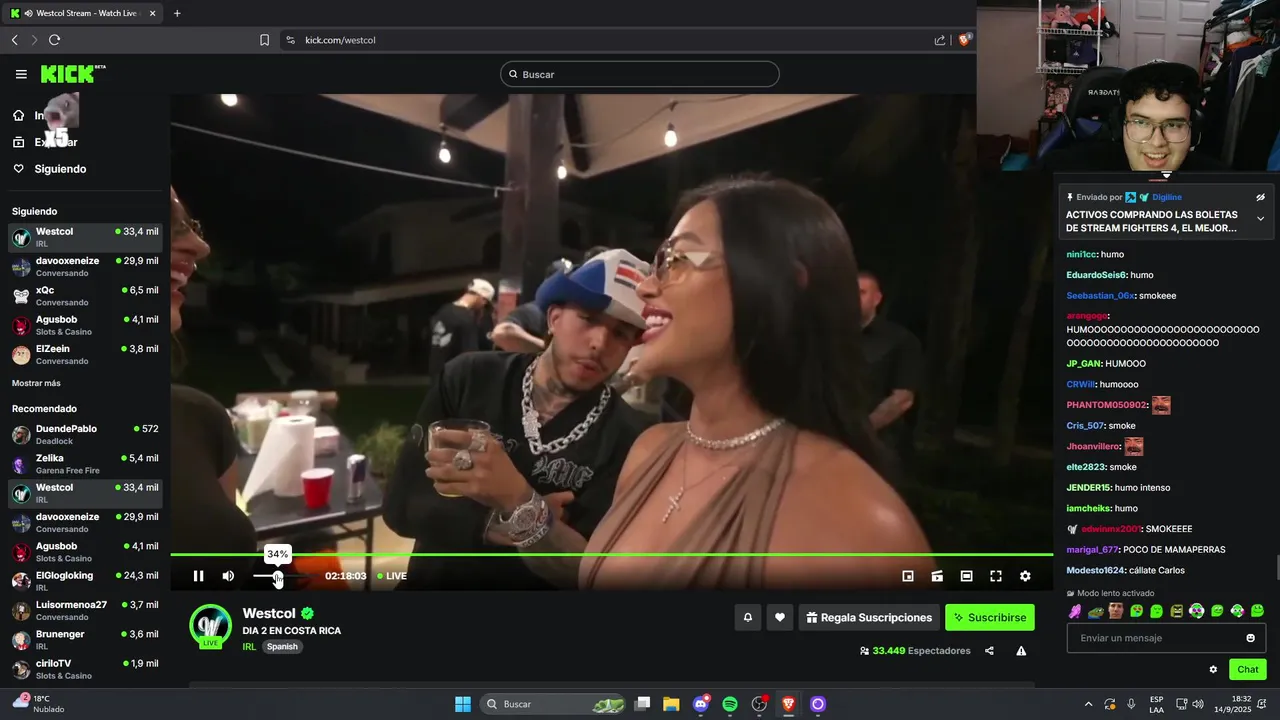Click Digiline username in pinned message
Image resolution: width=1280 pixels, height=720 pixels.
[x=1167, y=197]
